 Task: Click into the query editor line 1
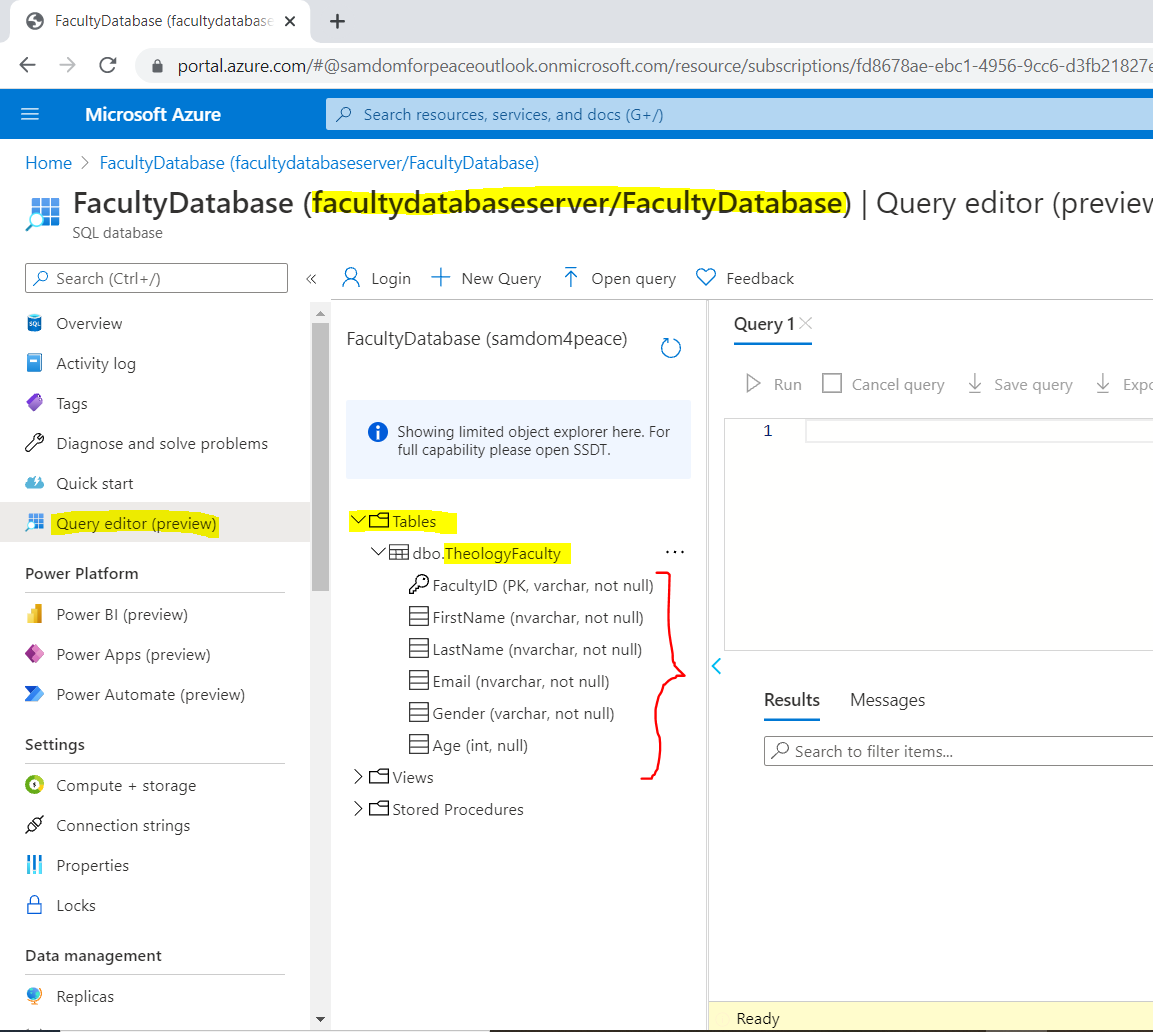979,430
